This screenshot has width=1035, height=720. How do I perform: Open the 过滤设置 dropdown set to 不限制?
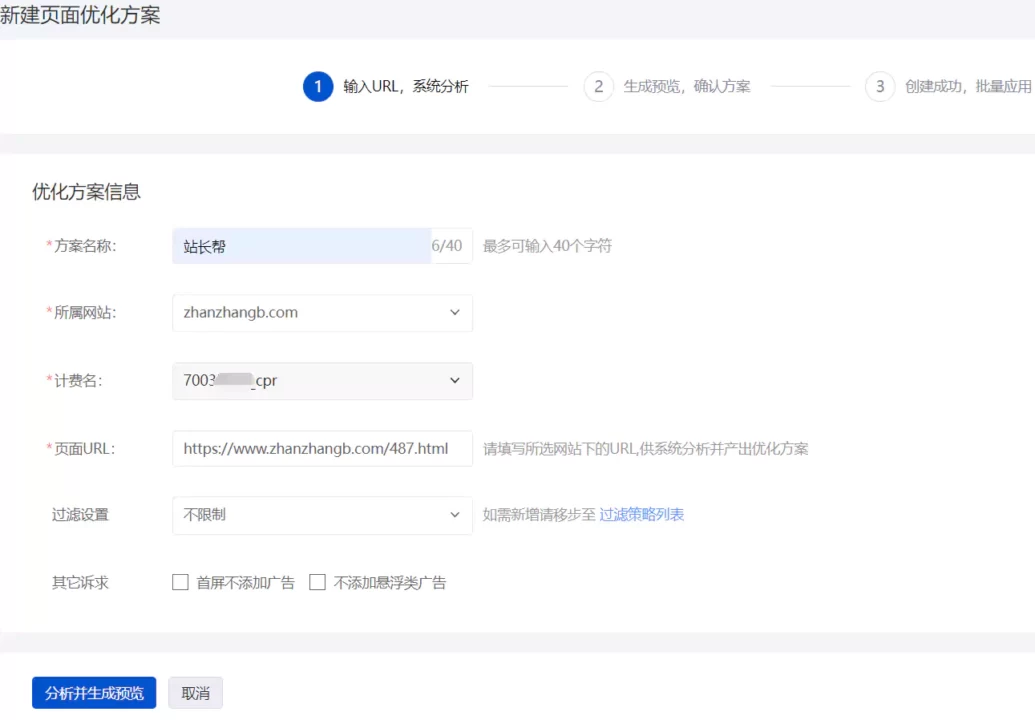pyautogui.click(x=322, y=515)
